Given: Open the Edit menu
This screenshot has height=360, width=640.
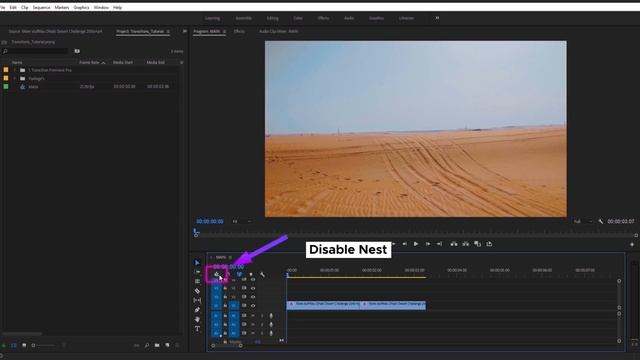Looking at the screenshot, I should tap(13, 7).
